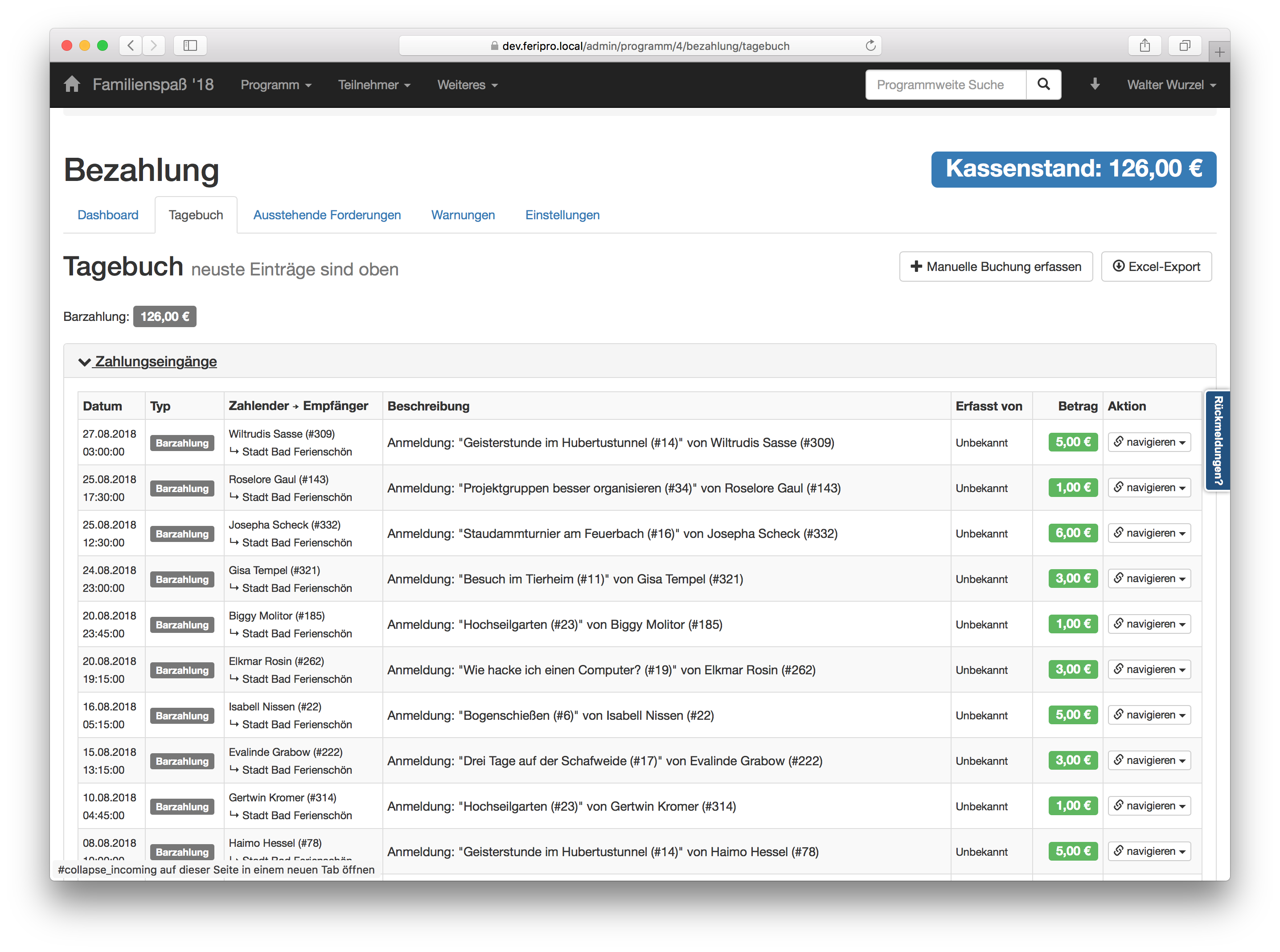This screenshot has width=1280, height=952.
Task: Go back with browser back arrow
Action: point(131,45)
